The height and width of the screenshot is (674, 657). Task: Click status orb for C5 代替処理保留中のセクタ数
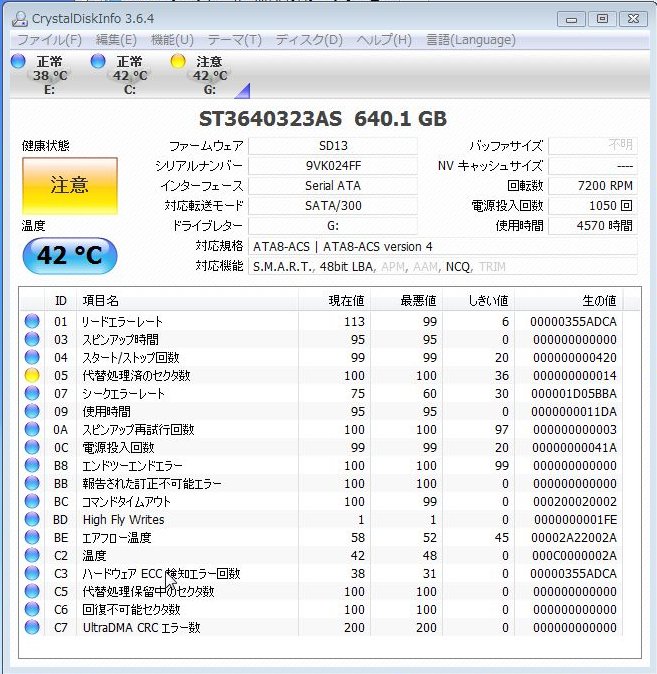(32, 591)
